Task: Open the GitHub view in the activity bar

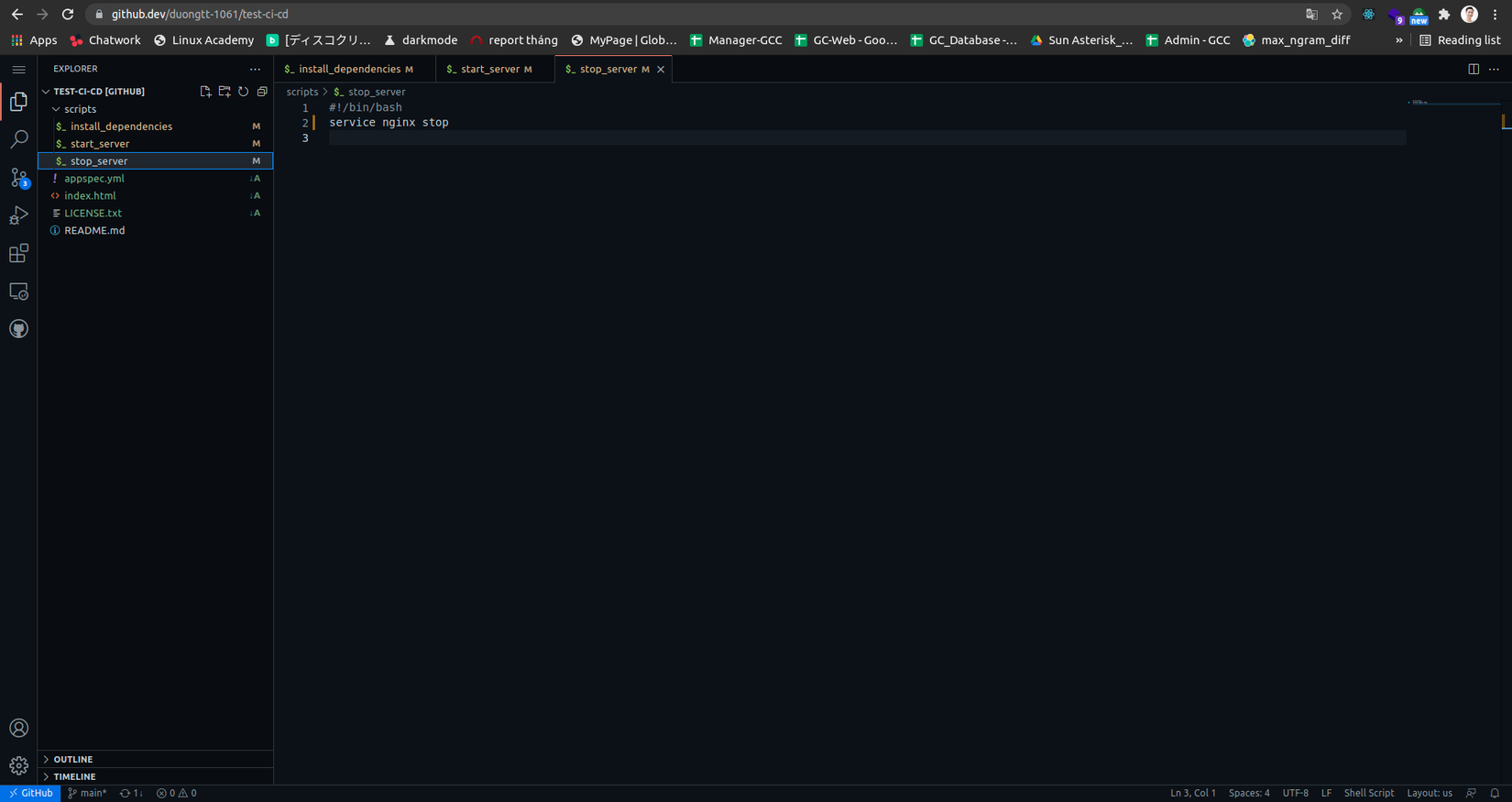Action: click(18, 329)
